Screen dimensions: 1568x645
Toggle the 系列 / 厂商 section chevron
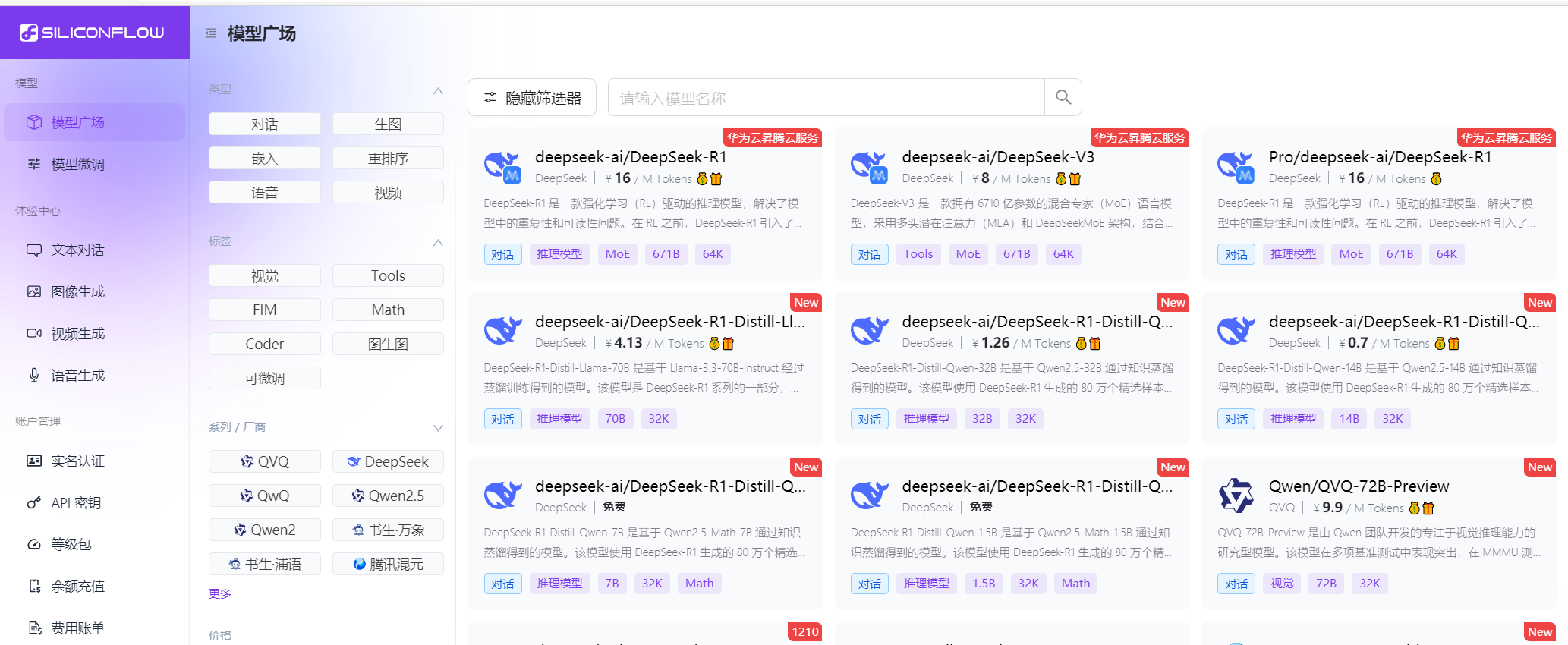(438, 428)
